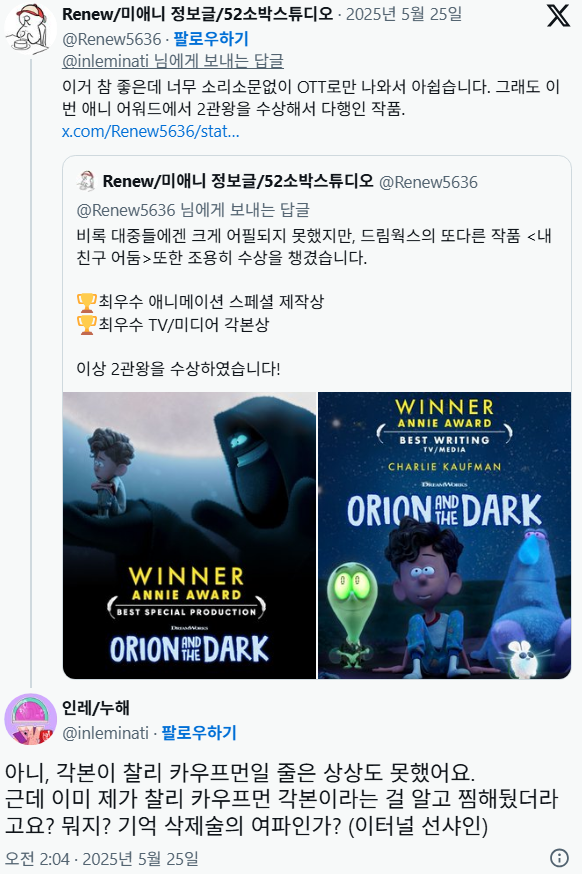This screenshot has height=874, width=582.
Task: View Best Writing Charlie Kaufman poster image
Action: 444,536
